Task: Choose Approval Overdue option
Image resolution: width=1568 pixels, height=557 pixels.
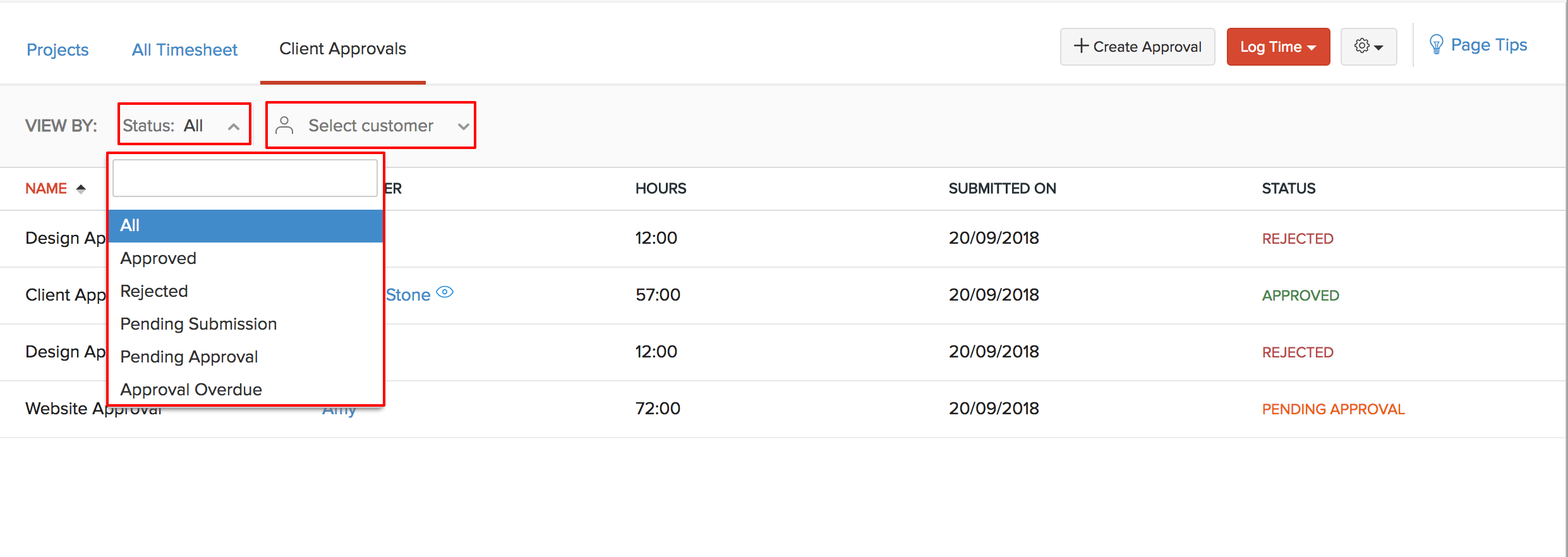Action: [x=191, y=390]
